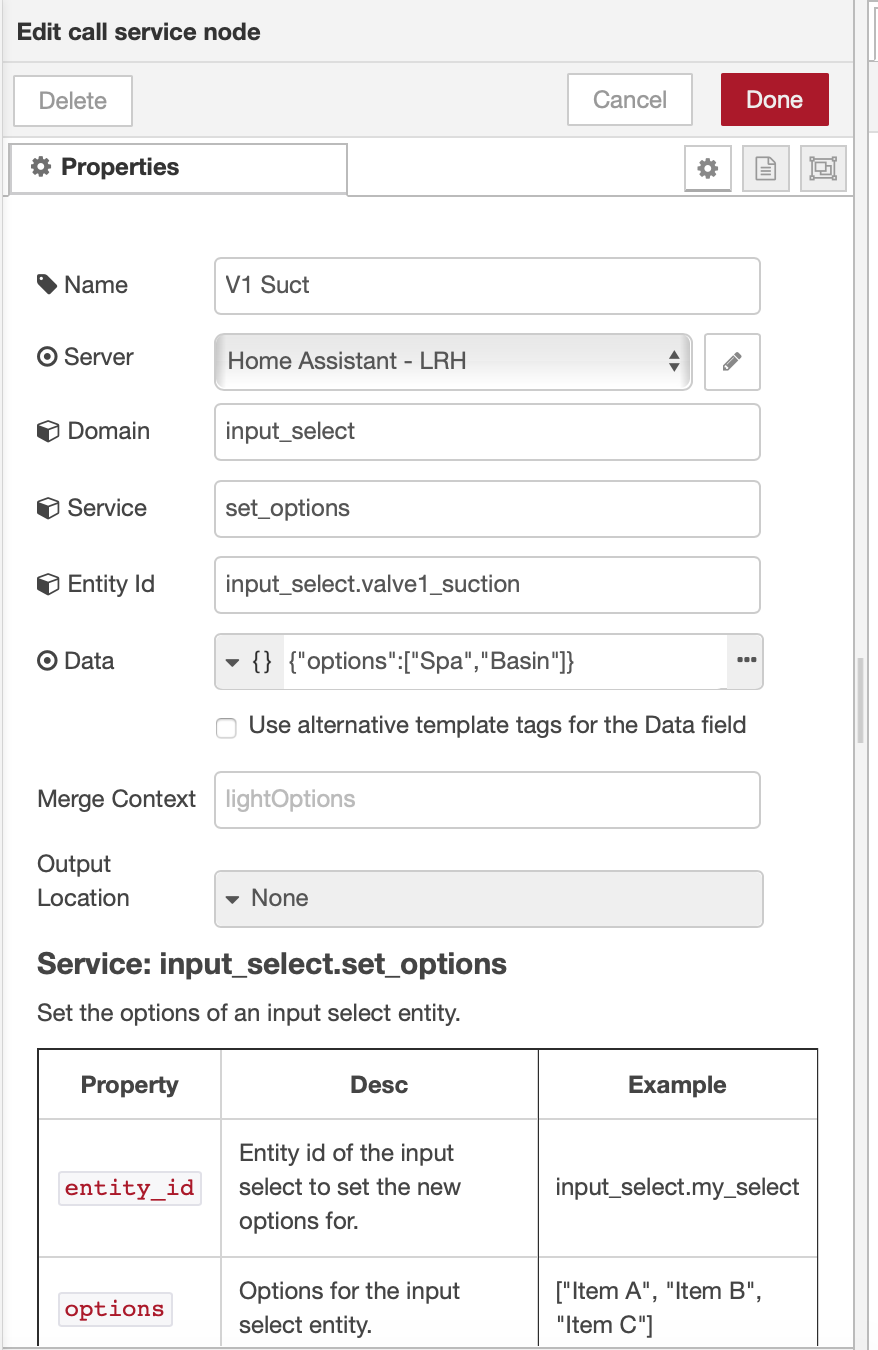The width and height of the screenshot is (878, 1350).
Task: Click the ellipsis button to expand Data editor
Action: [x=745, y=661]
